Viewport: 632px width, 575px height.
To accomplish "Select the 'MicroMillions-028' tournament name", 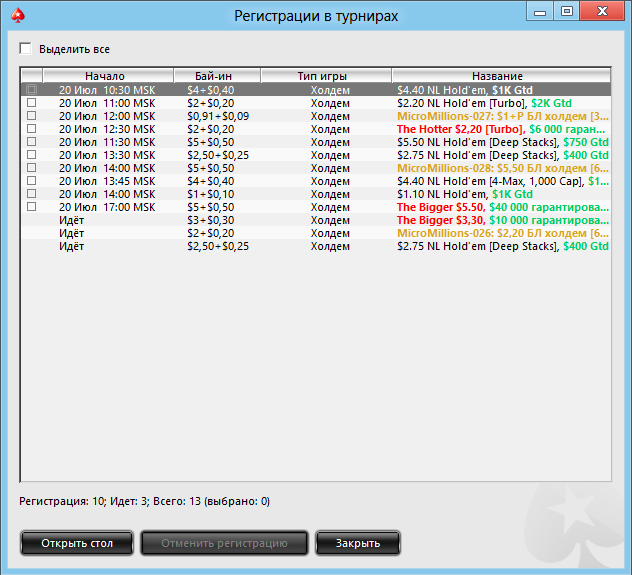I will click(503, 168).
